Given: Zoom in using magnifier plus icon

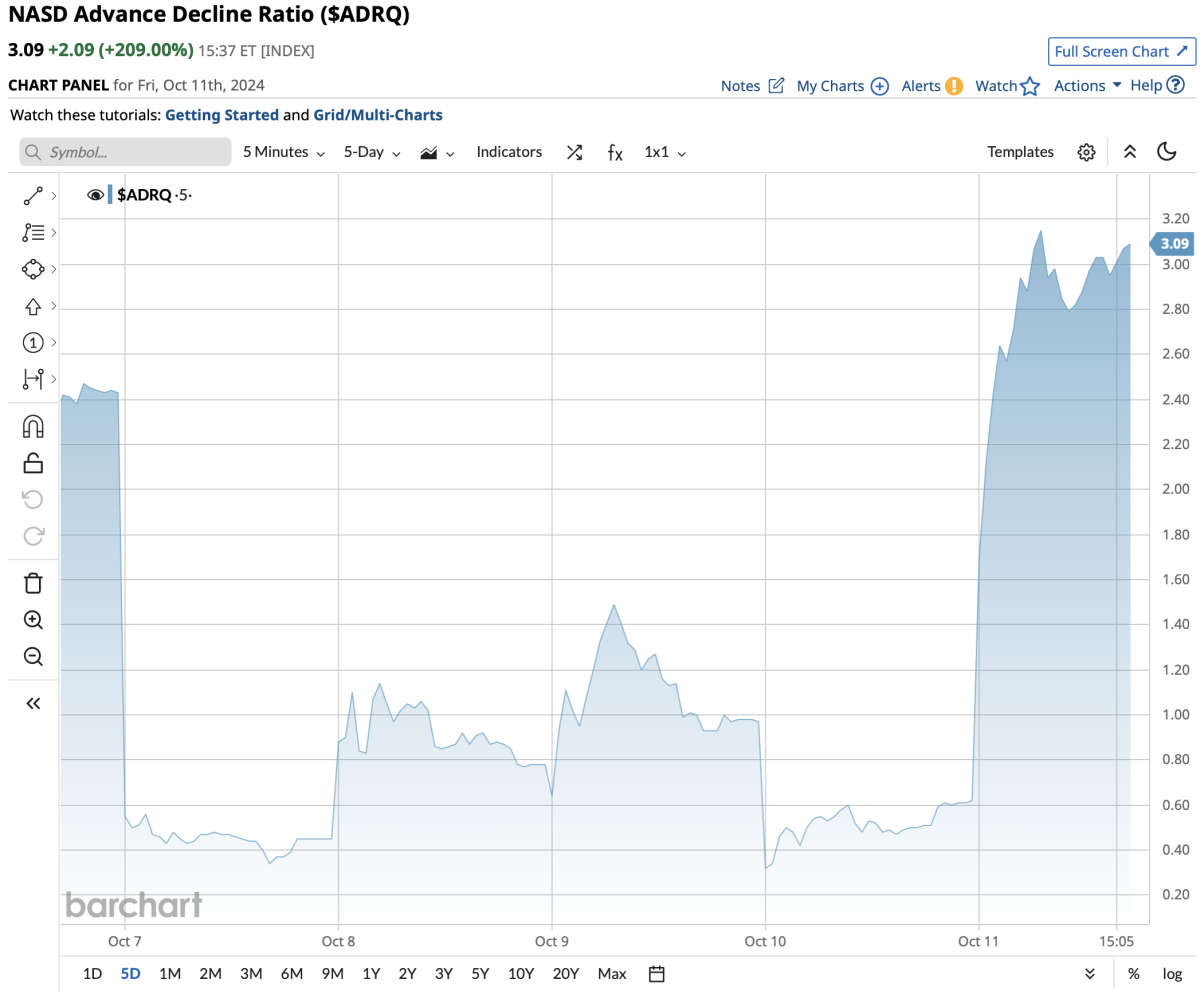Looking at the screenshot, I should [x=33, y=620].
